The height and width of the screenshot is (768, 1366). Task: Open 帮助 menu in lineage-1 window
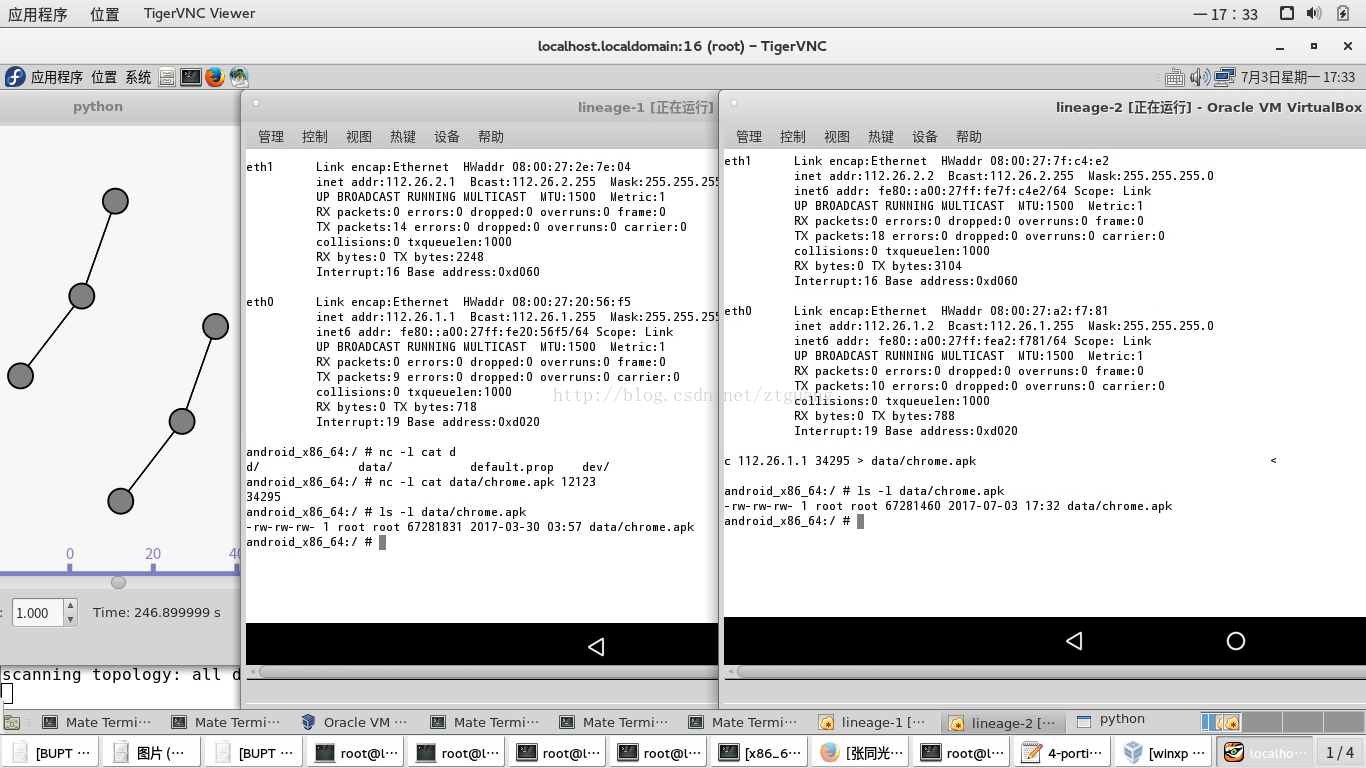click(x=491, y=137)
